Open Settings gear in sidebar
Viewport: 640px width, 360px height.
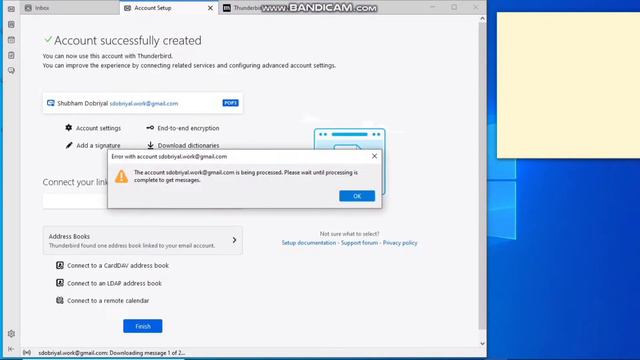[x=11, y=334]
